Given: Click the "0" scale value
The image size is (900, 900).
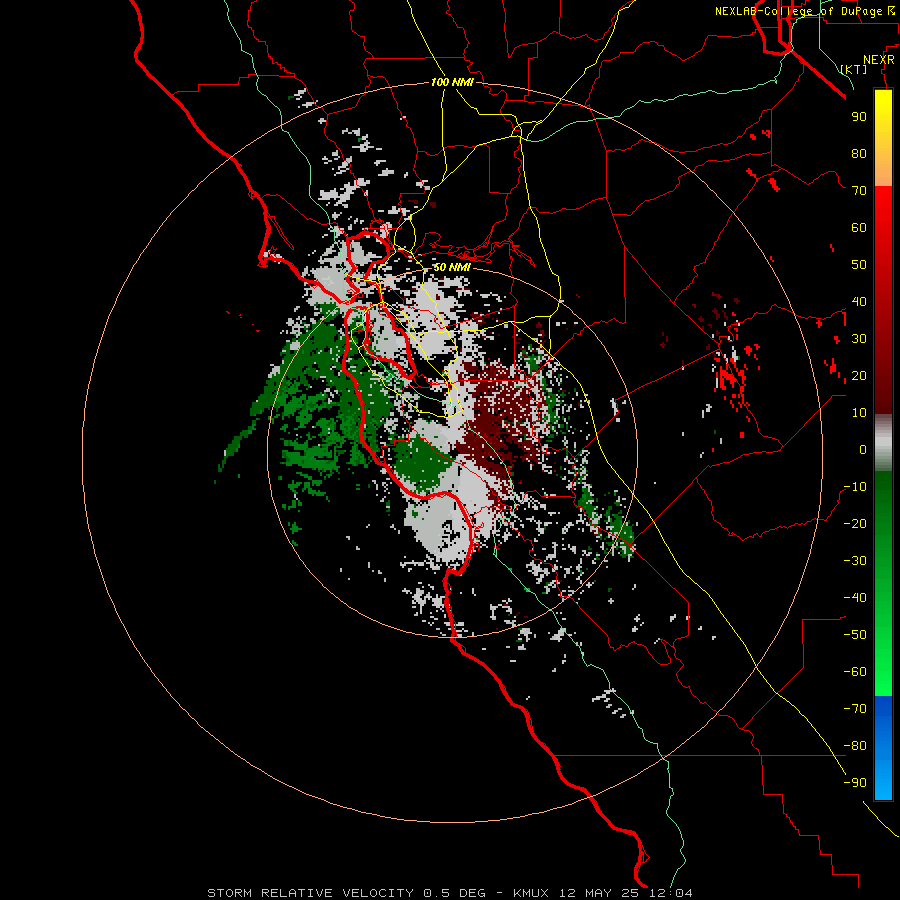Looking at the screenshot, I should pos(863,449).
